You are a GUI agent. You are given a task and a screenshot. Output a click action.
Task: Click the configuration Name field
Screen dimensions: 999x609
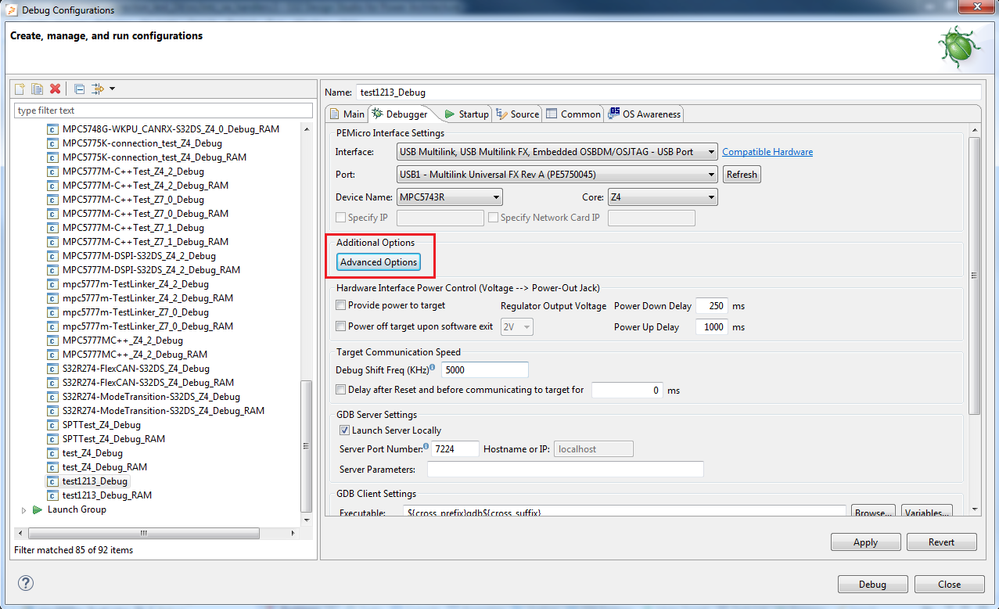(668, 92)
